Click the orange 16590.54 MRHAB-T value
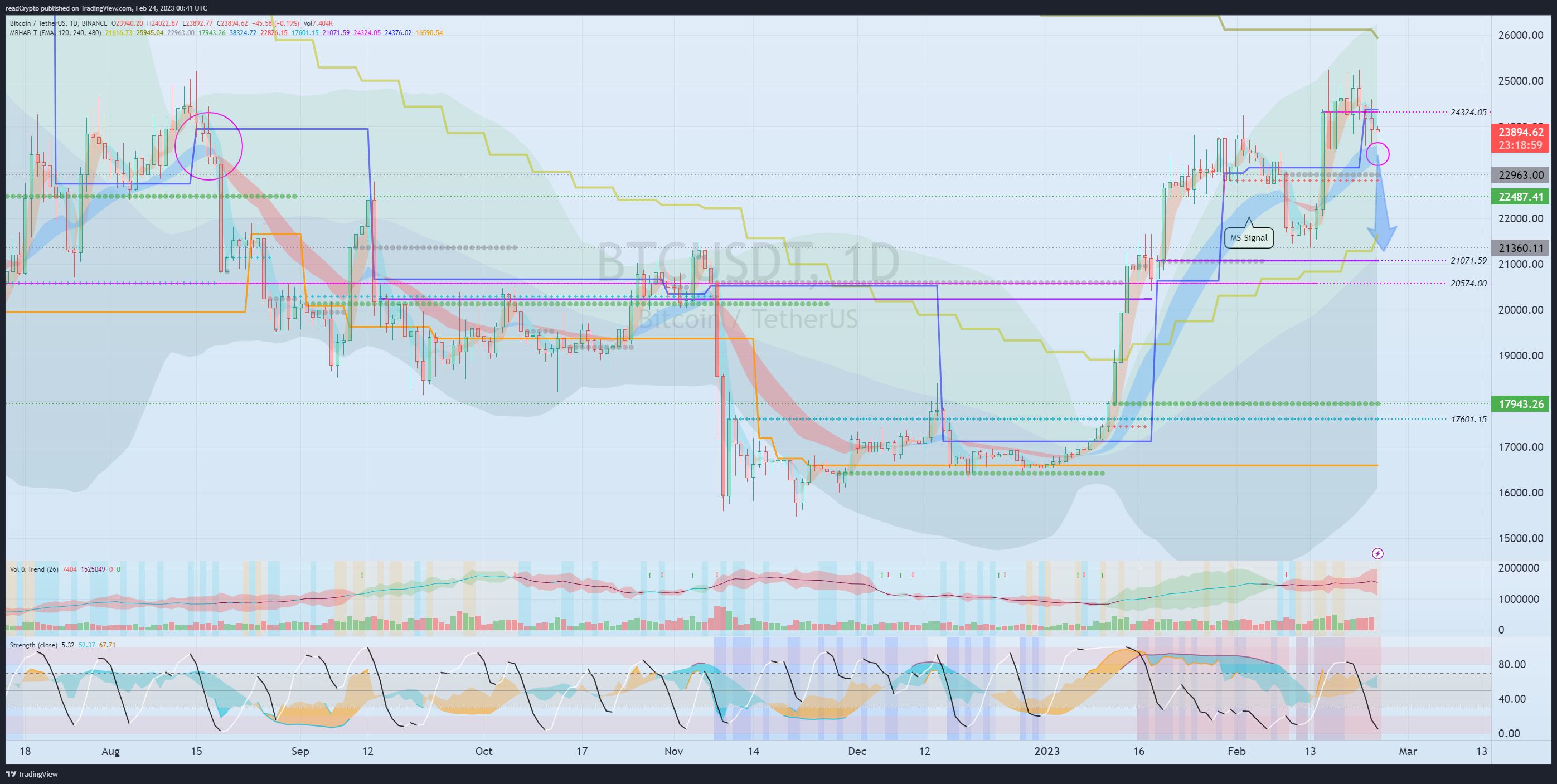1557x784 pixels. click(429, 33)
